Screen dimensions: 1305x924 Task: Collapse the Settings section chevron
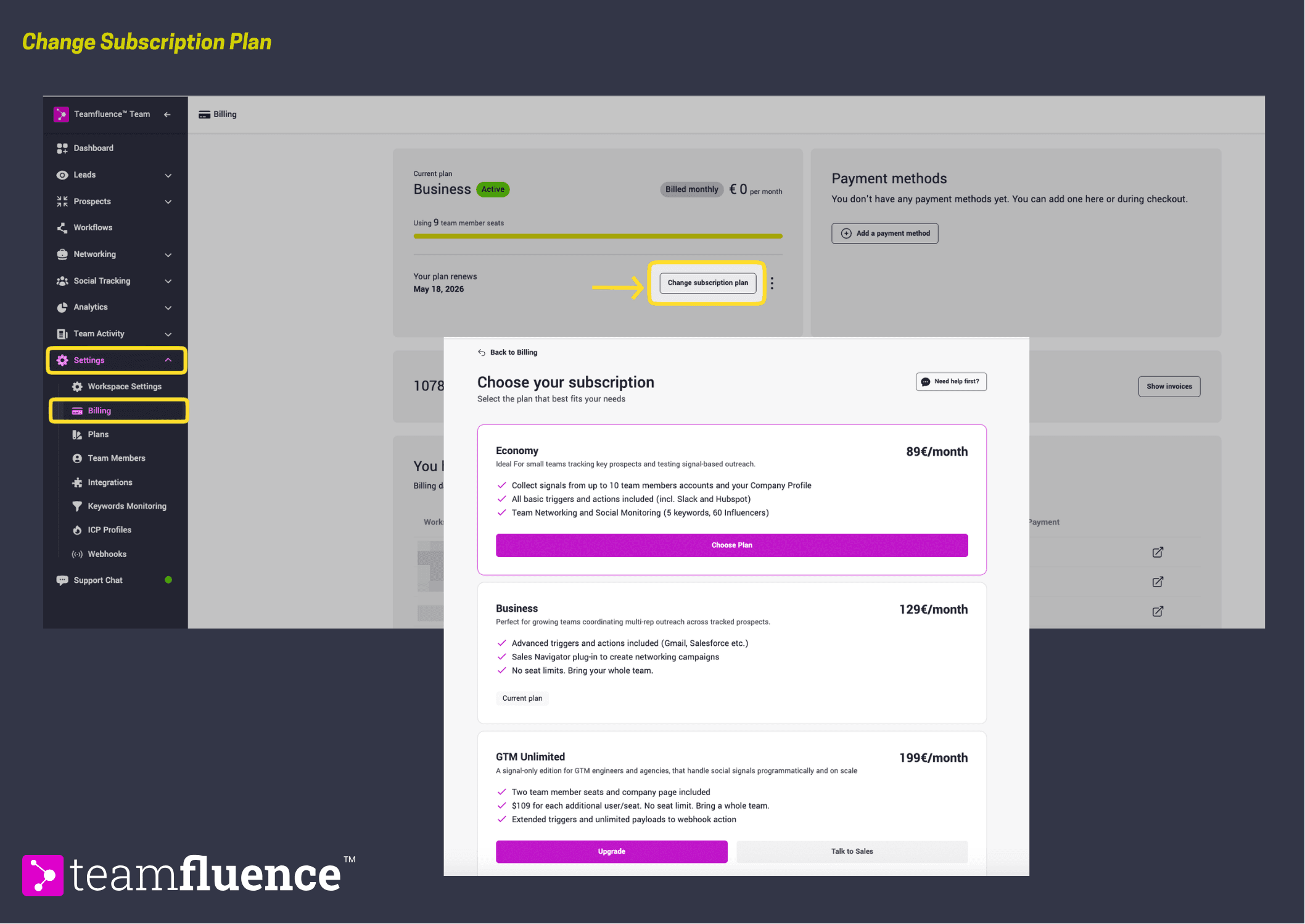click(x=168, y=360)
